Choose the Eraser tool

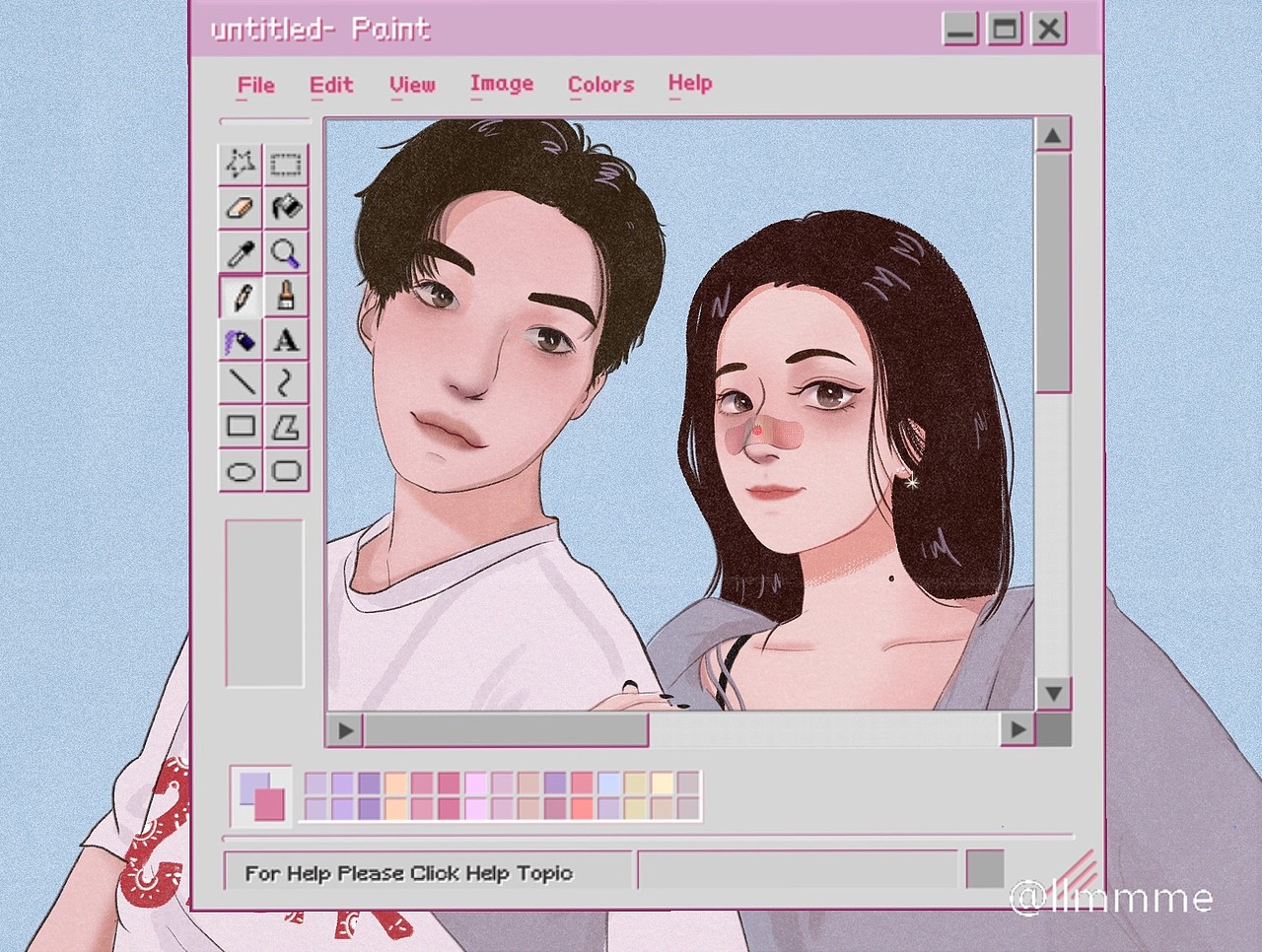240,208
